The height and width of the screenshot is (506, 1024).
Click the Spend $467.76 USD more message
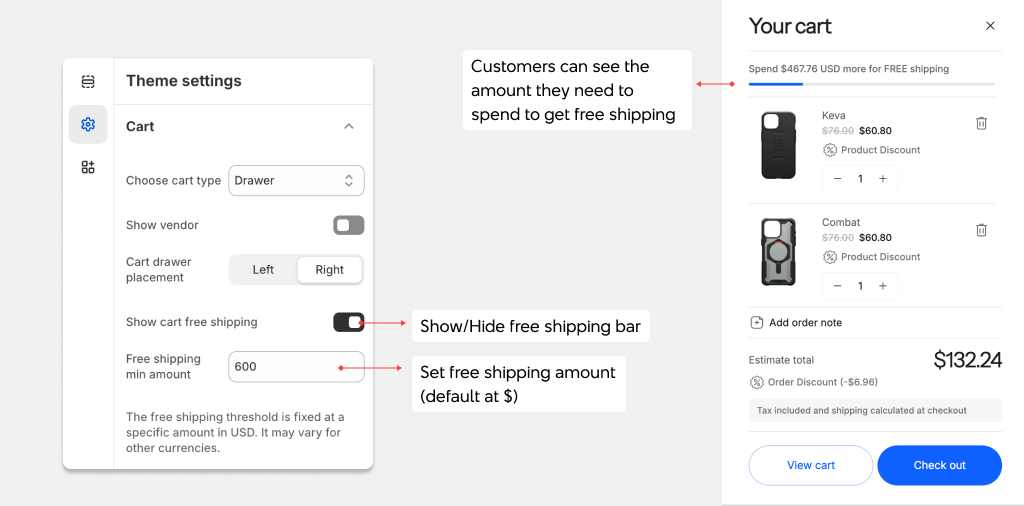coord(848,69)
